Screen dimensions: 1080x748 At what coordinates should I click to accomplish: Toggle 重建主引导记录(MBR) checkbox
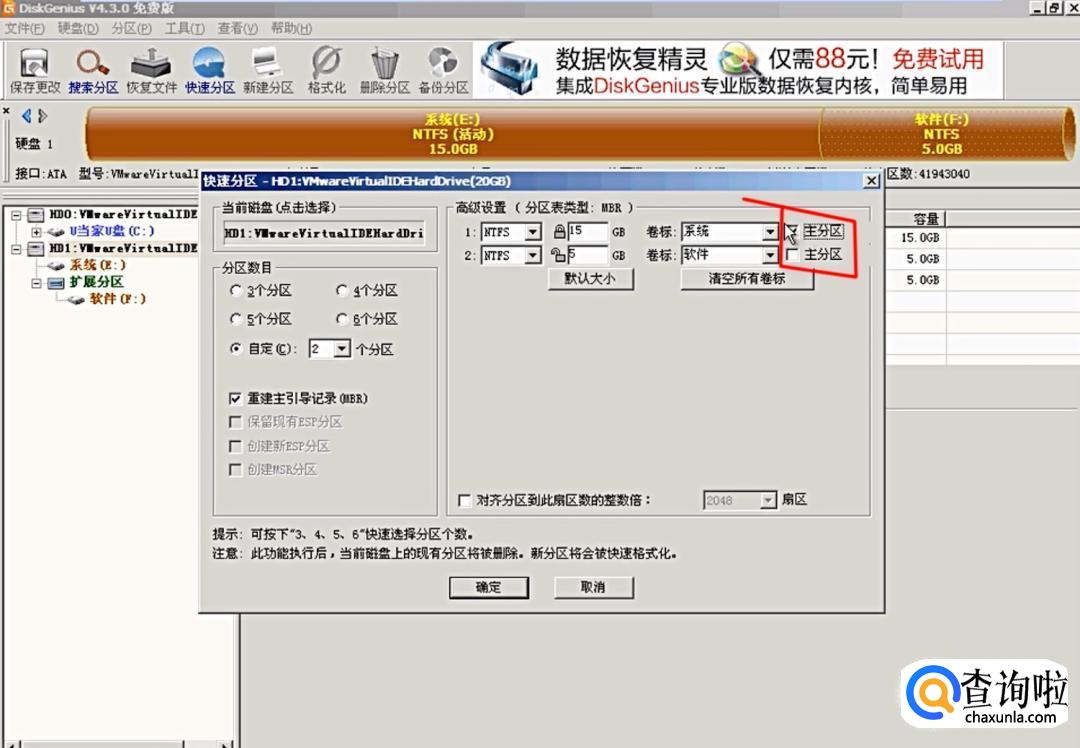(236, 399)
